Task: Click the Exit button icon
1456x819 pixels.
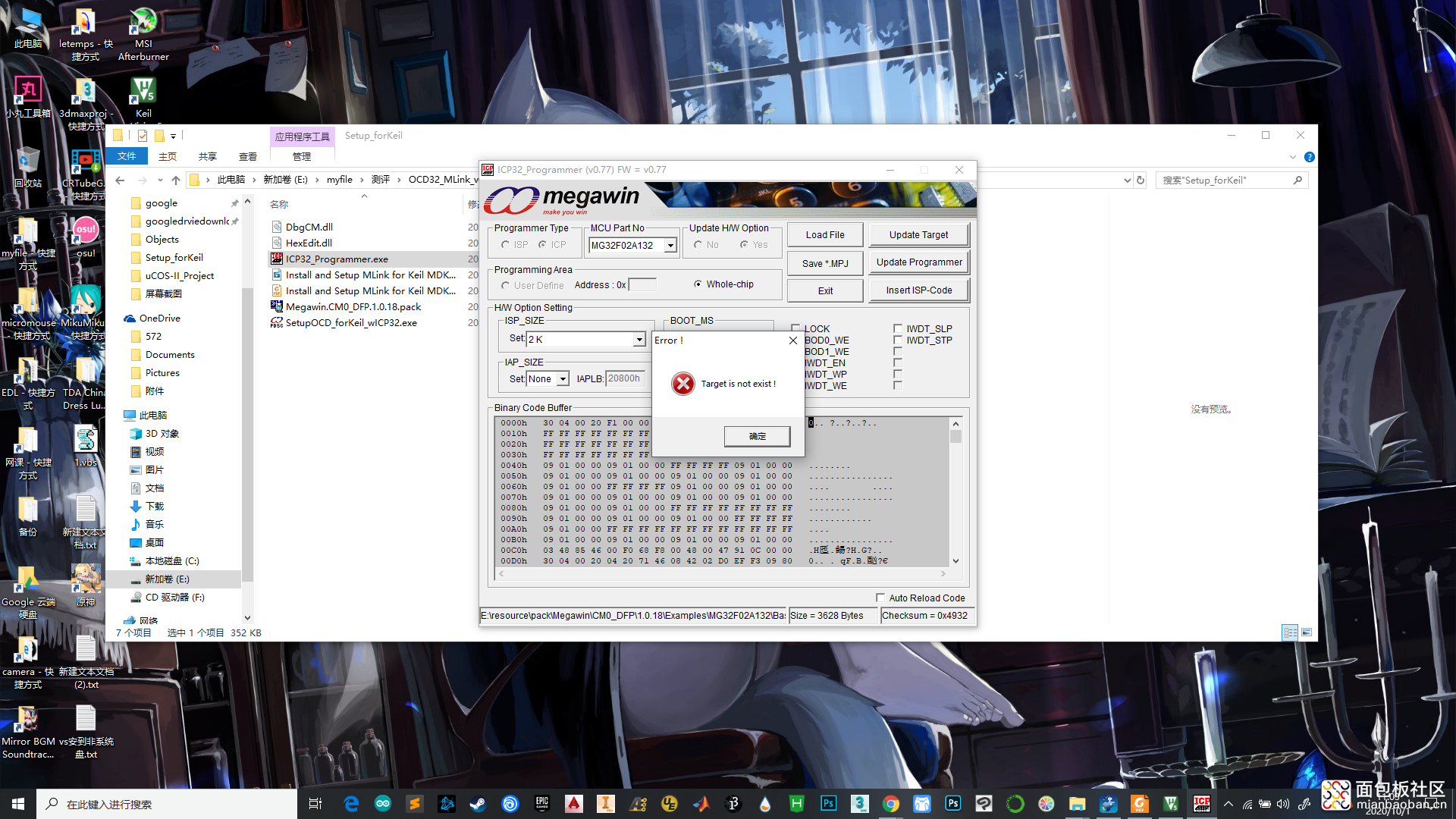Action: pos(824,290)
